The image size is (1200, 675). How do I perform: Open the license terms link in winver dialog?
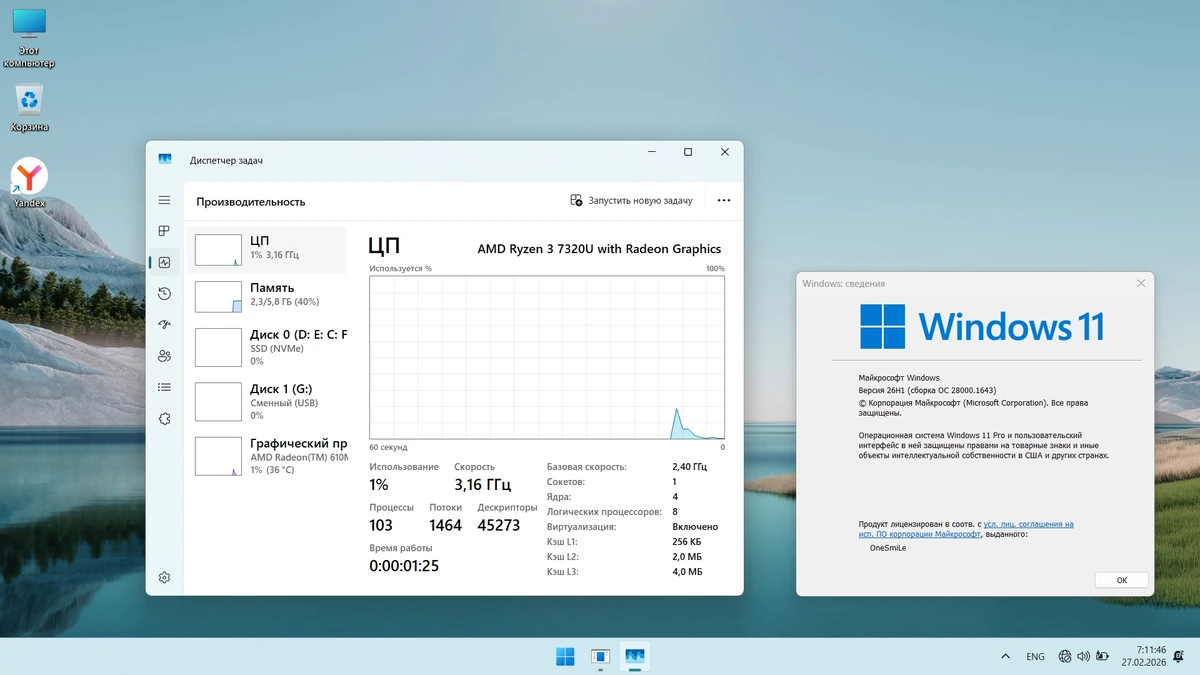click(x=1028, y=524)
